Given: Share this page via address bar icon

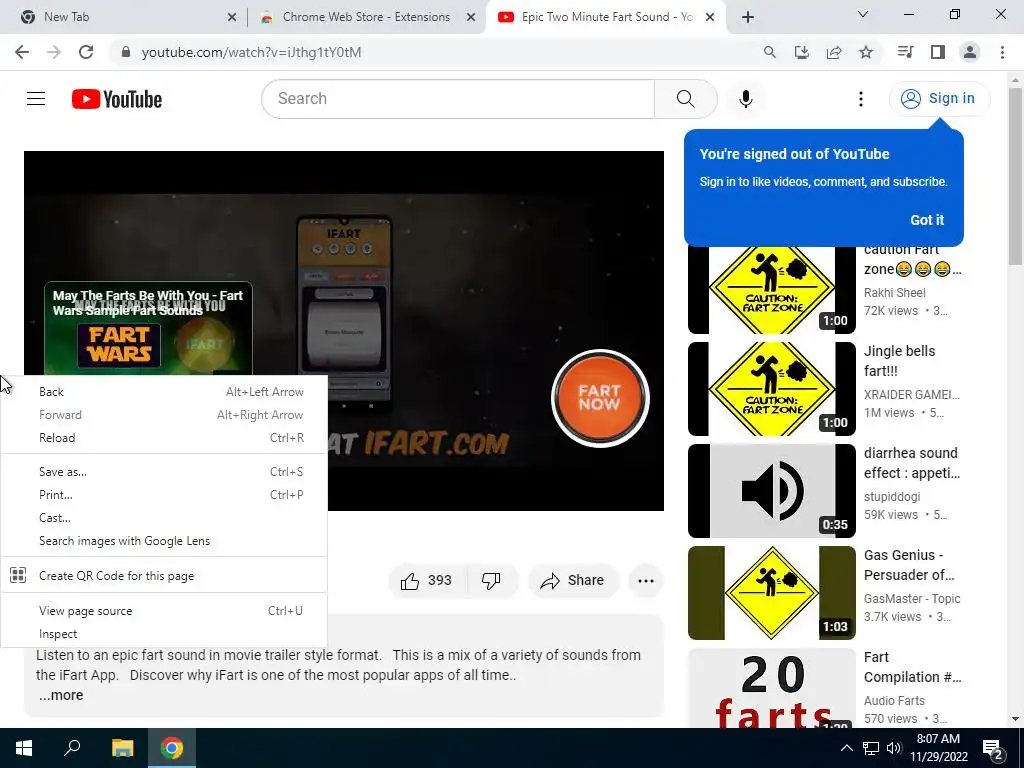Looking at the screenshot, I should click(834, 52).
